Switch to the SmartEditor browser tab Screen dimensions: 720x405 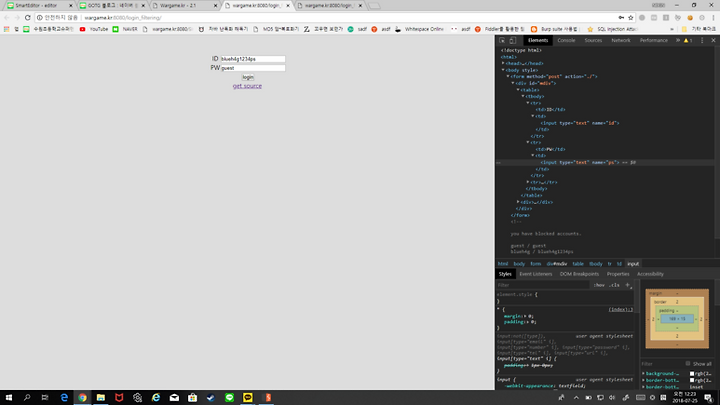(39, 6)
